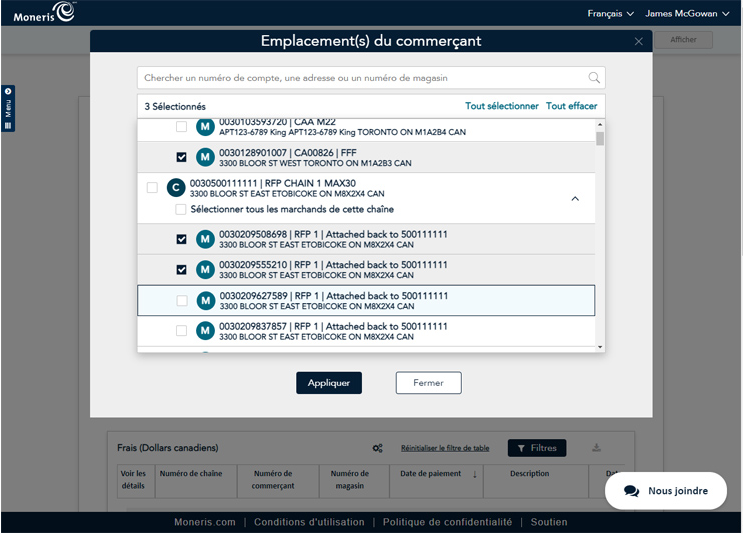Click the Appliquer button
Screen dimensions: 743x533
329,383
